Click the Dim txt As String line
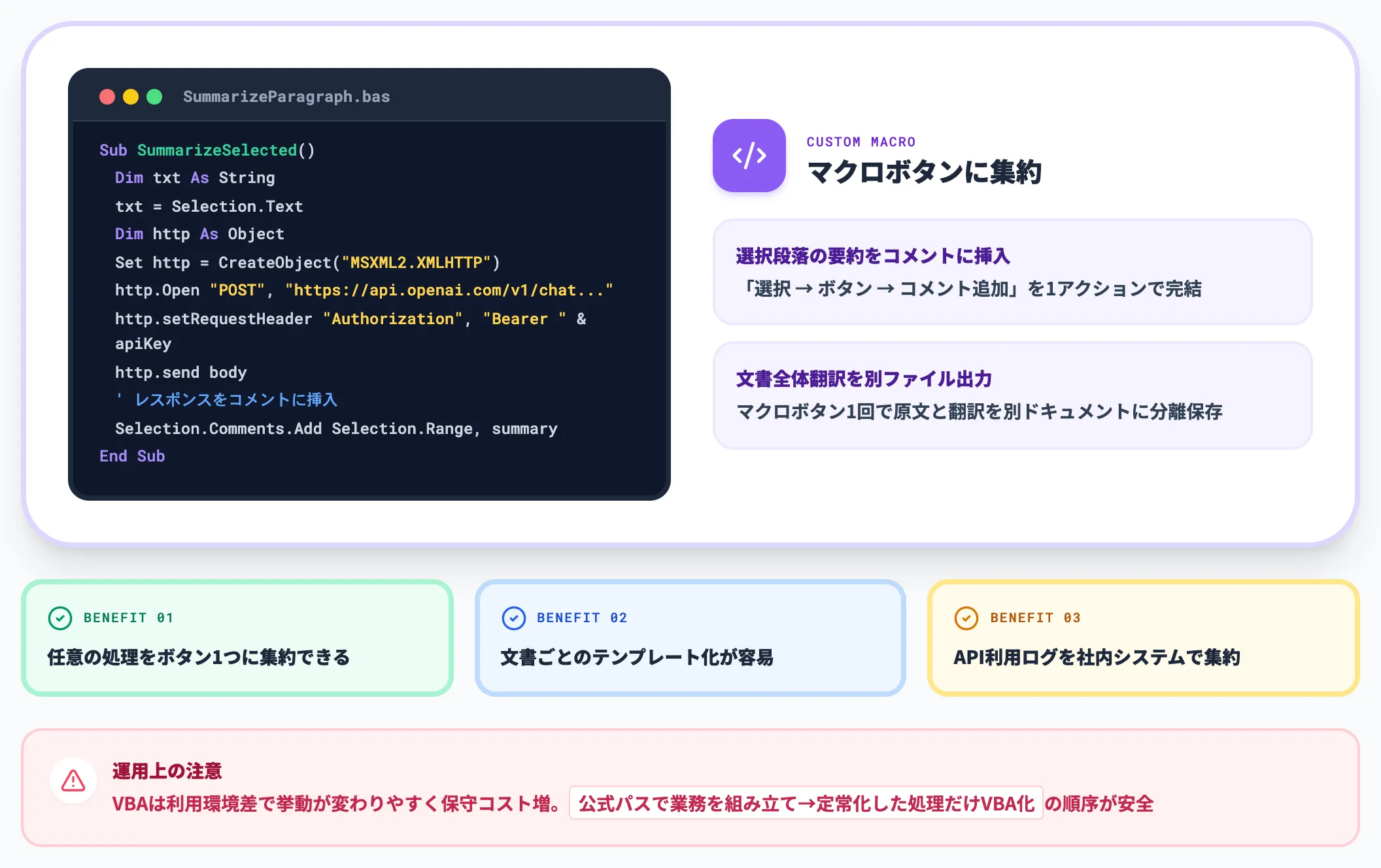 click(195, 178)
